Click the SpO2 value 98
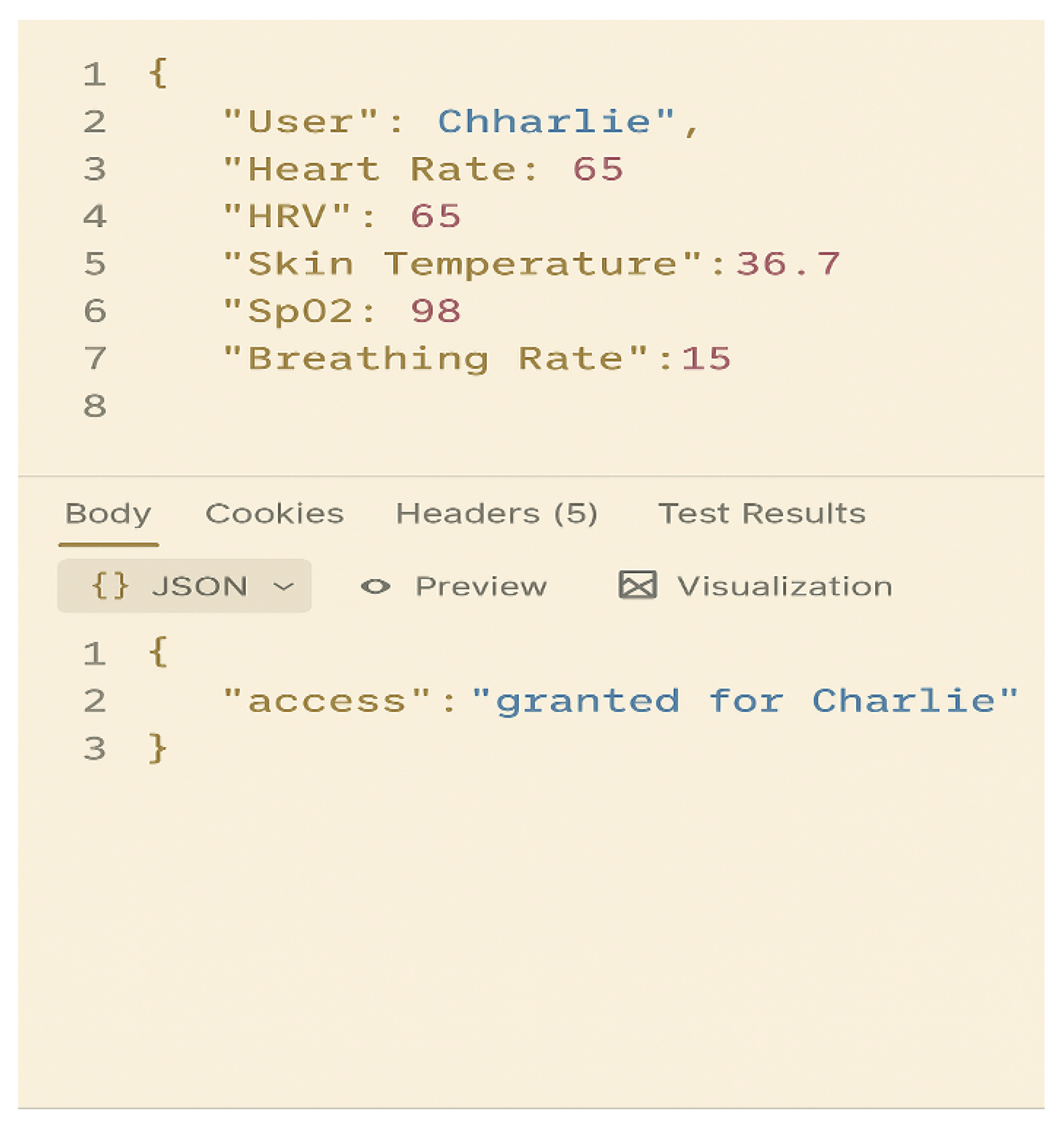The image size is (1064, 1127). pyautogui.click(x=436, y=312)
